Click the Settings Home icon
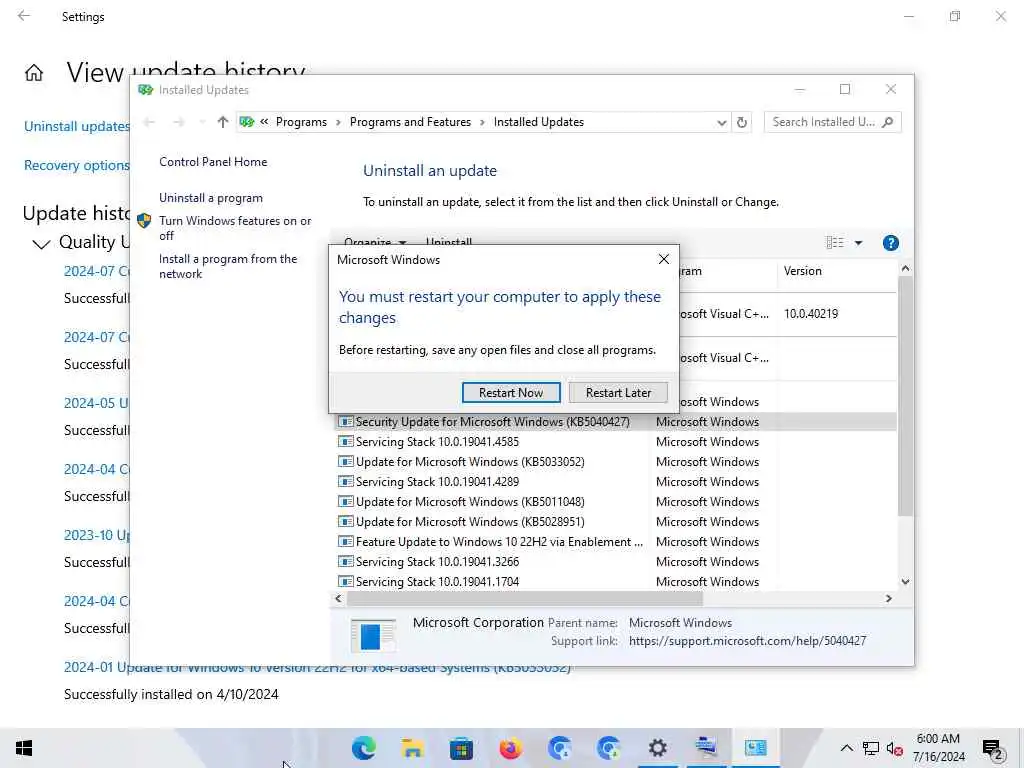 [34, 72]
